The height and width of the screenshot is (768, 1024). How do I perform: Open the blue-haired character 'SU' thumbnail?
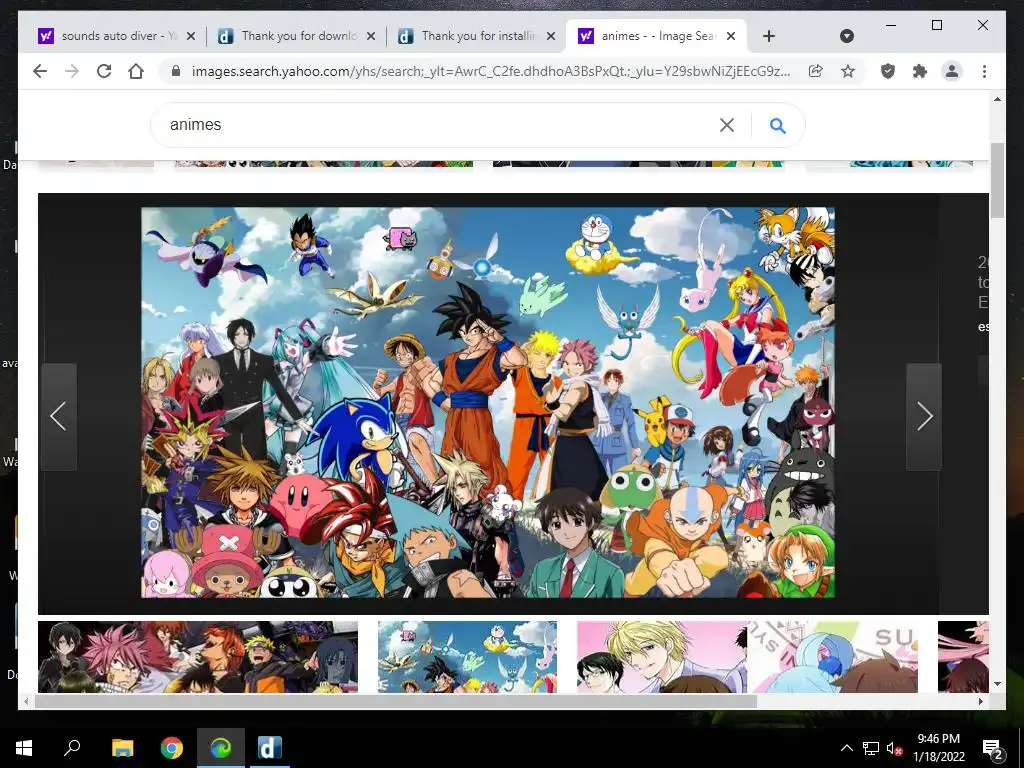click(833, 656)
